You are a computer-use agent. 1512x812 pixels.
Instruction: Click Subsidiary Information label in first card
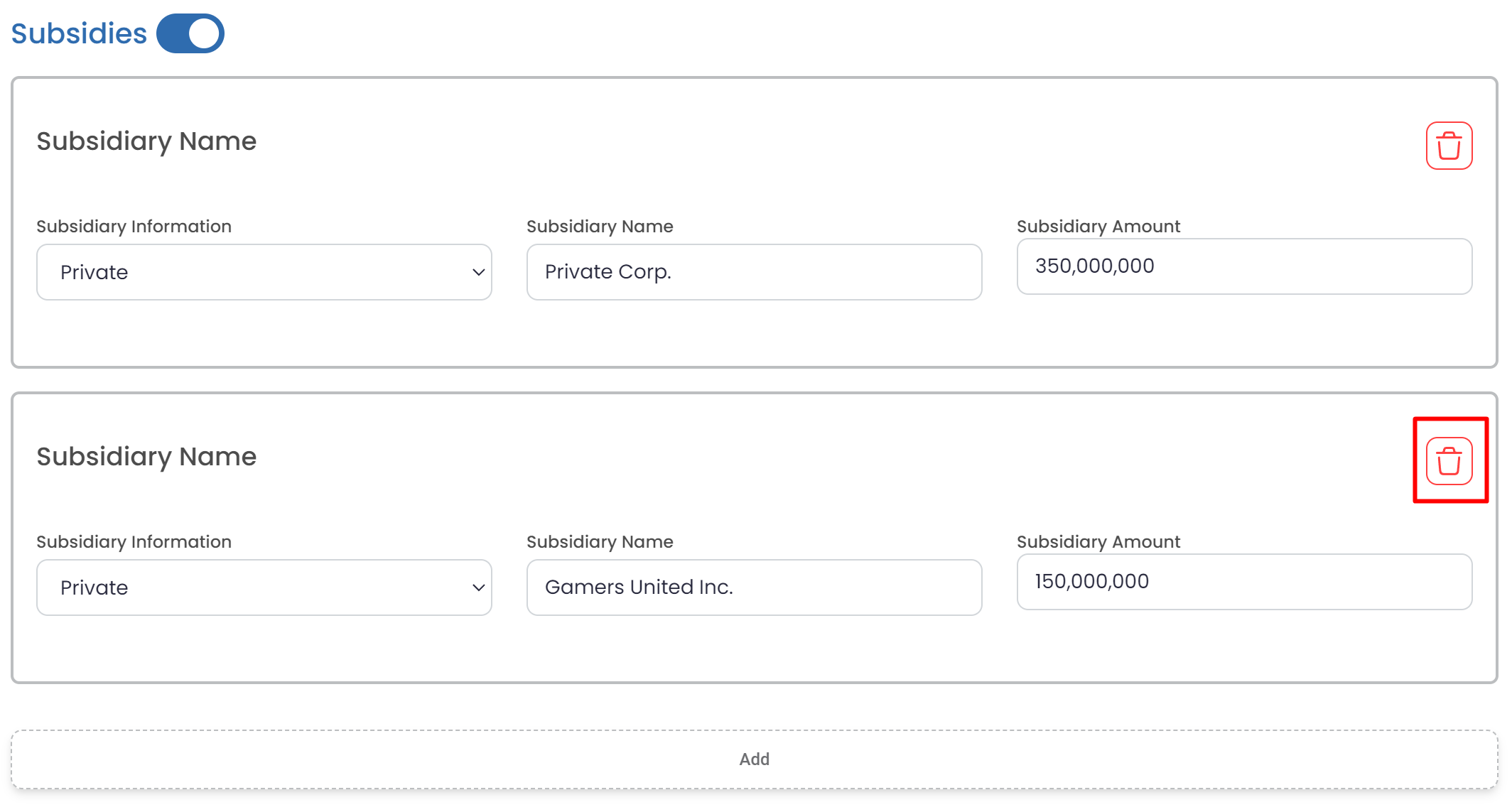pos(134,227)
